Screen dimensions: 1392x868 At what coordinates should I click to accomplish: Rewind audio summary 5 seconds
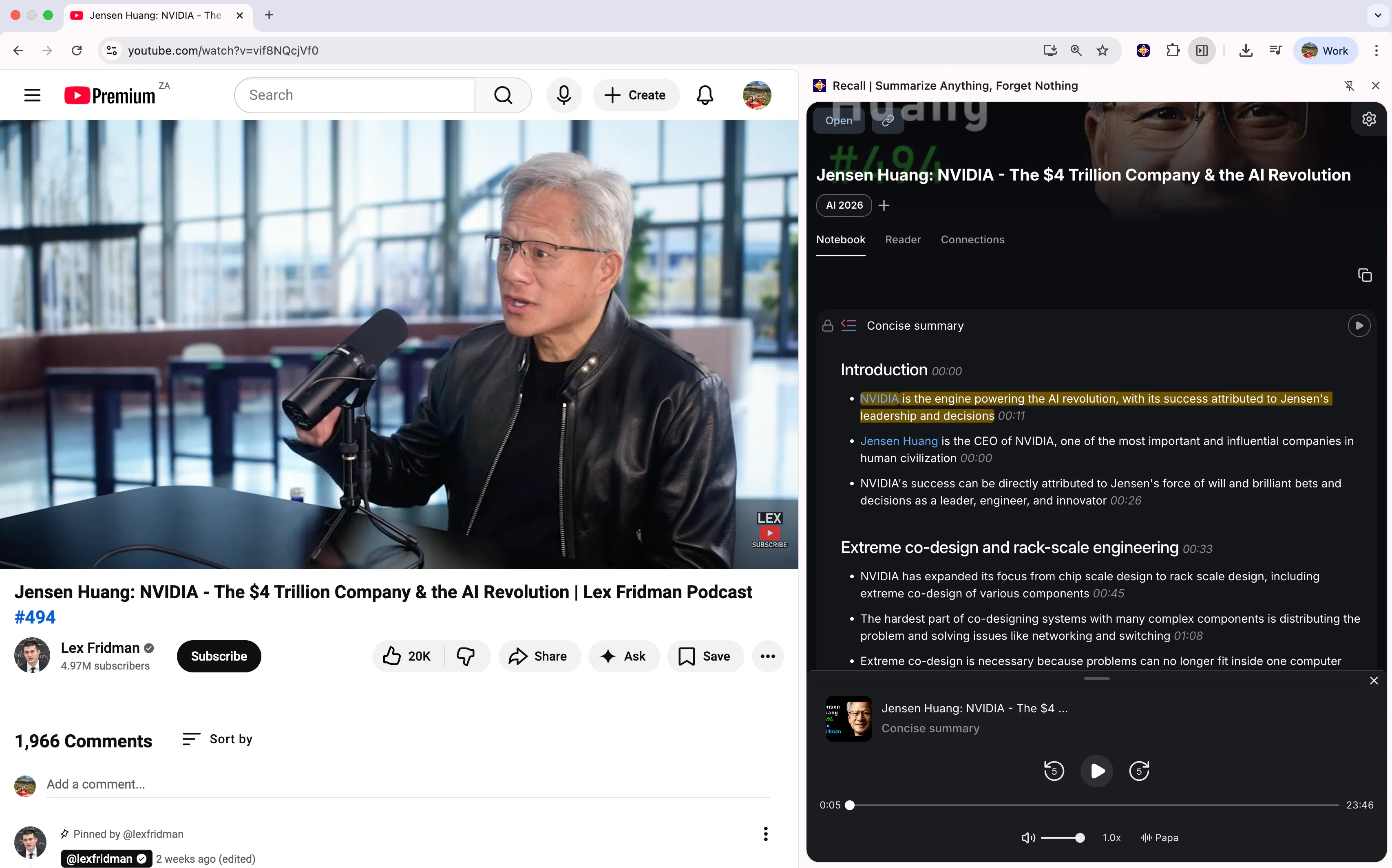point(1053,771)
